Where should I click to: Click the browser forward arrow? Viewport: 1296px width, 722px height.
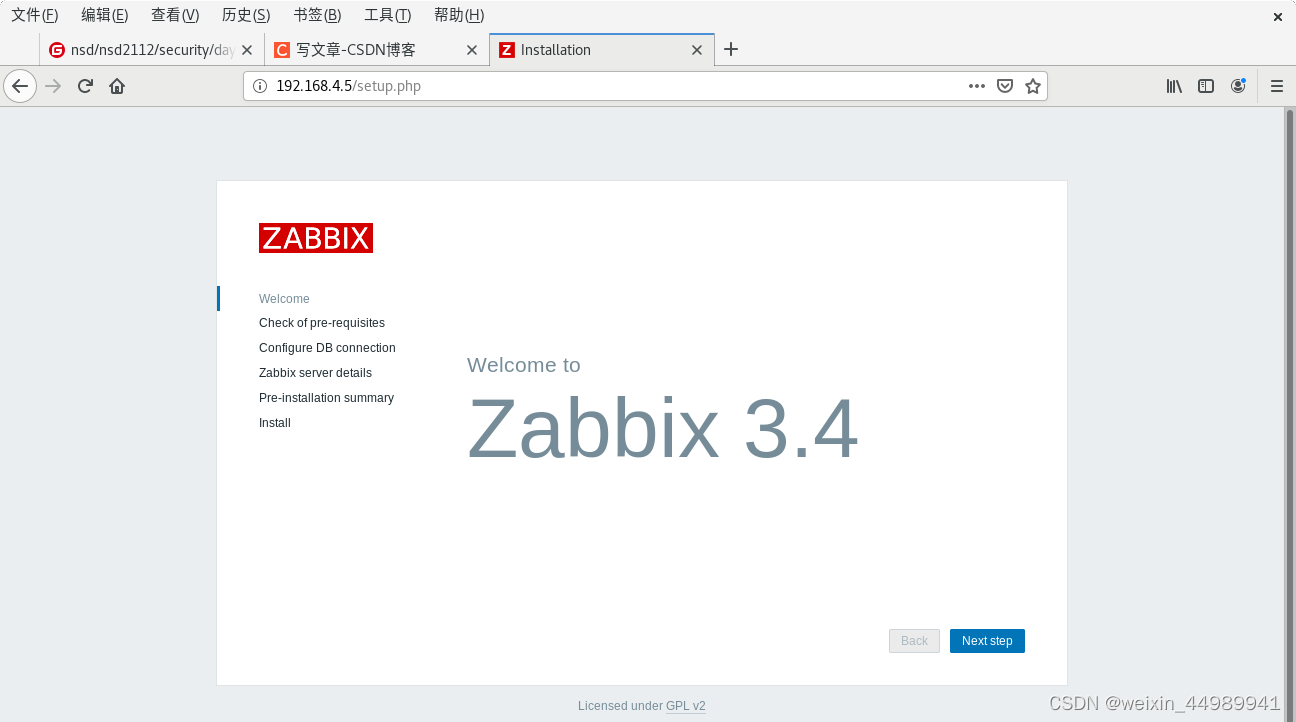[x=54, y=86]
